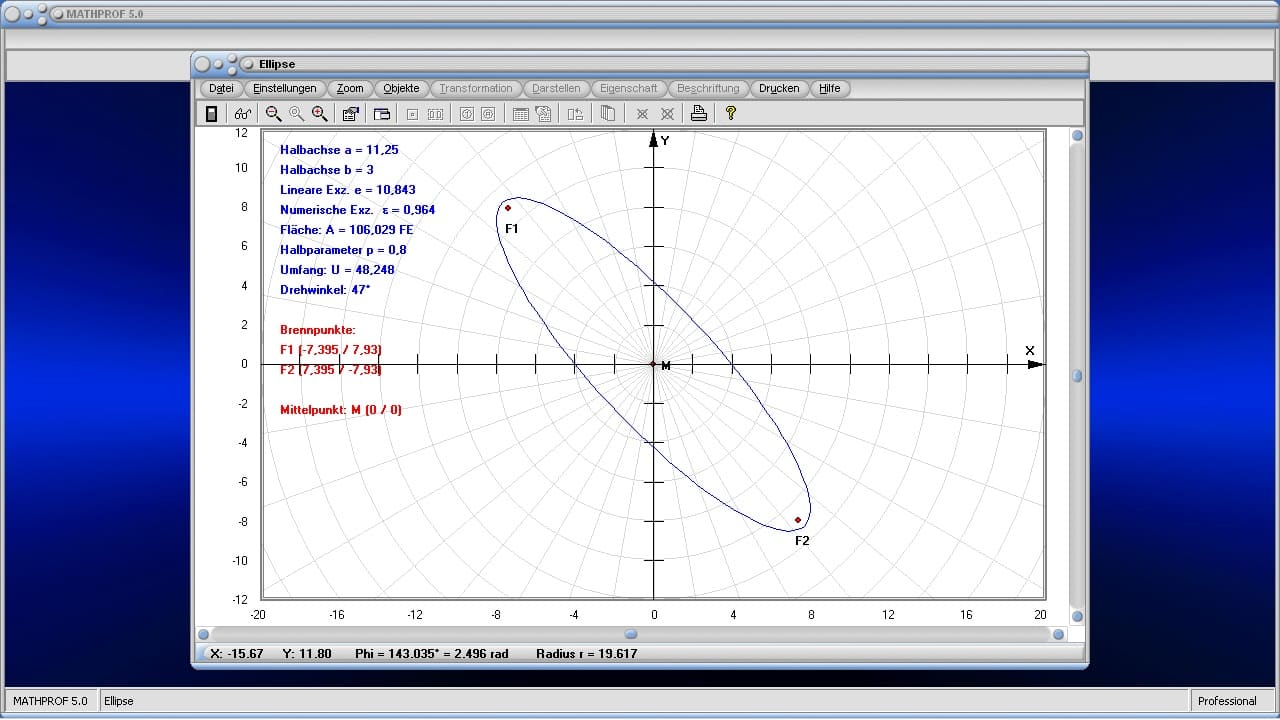This screenshot has height=720, width=1280.
Task: Click the window layout toolbar icon
Action: click(382, 114)
